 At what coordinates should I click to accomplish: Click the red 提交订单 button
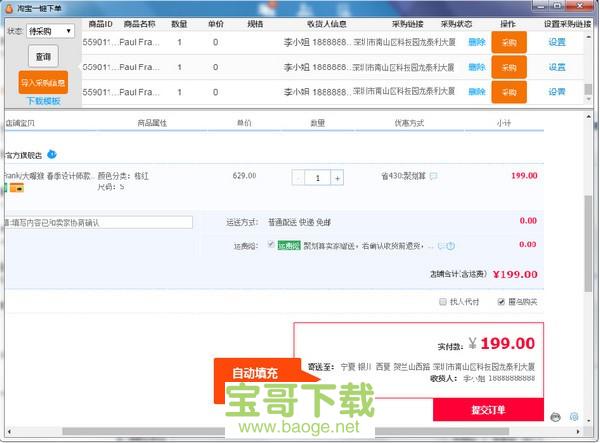click(488, 410)
